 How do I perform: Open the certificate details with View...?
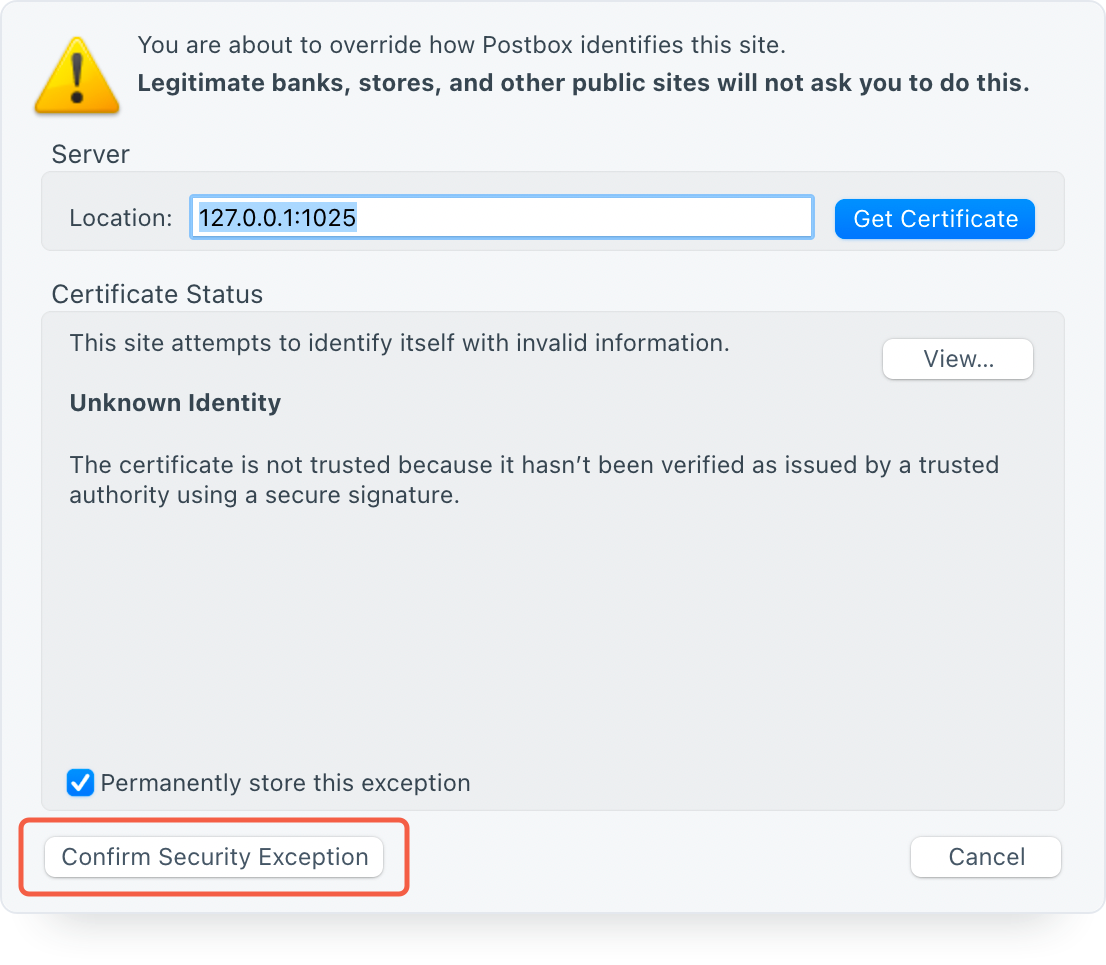click(x=957, y=359)
